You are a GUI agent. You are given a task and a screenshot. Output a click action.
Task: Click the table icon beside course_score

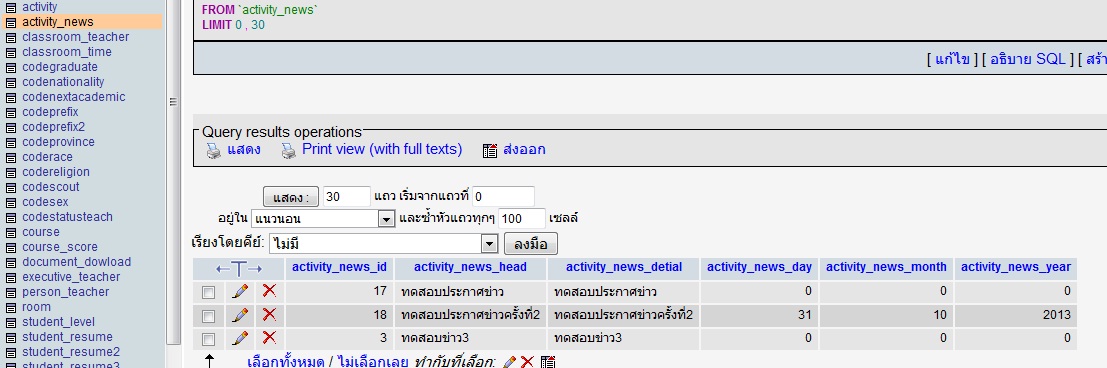click(x=11, y=248)
